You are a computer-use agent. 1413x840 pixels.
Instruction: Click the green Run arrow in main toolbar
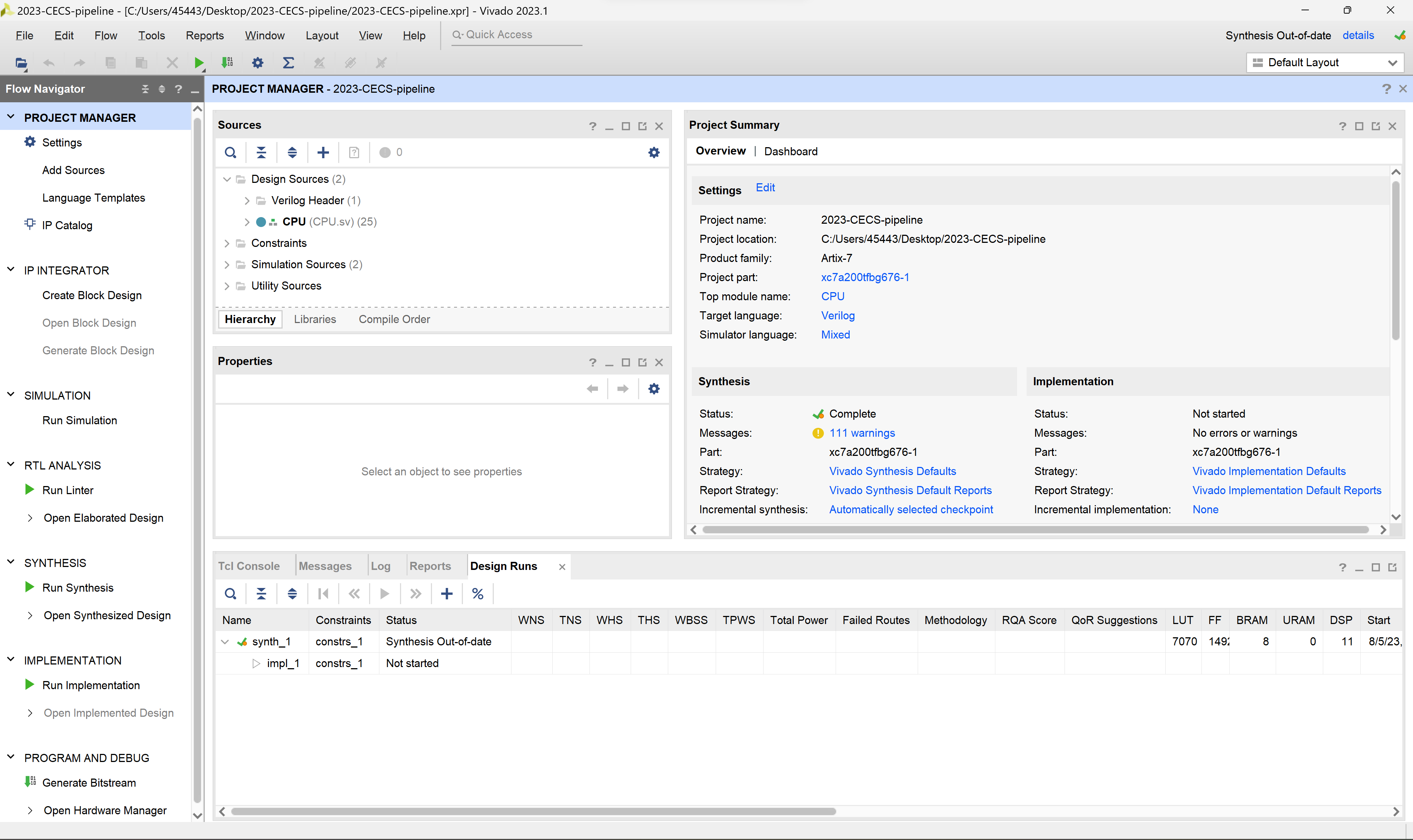[199, 62]
